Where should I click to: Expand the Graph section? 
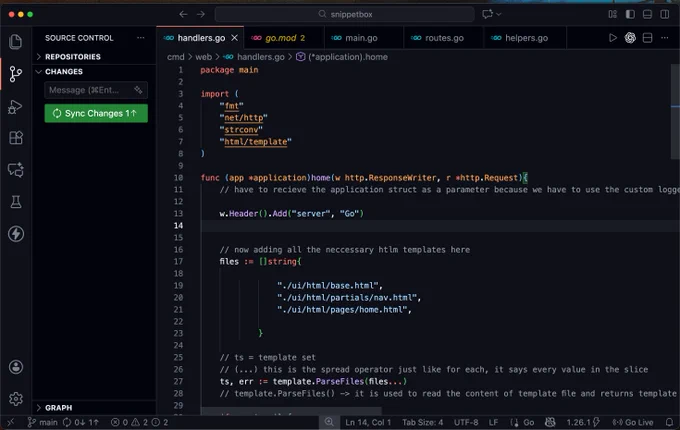pyautogui.click(x=94, y=408)
